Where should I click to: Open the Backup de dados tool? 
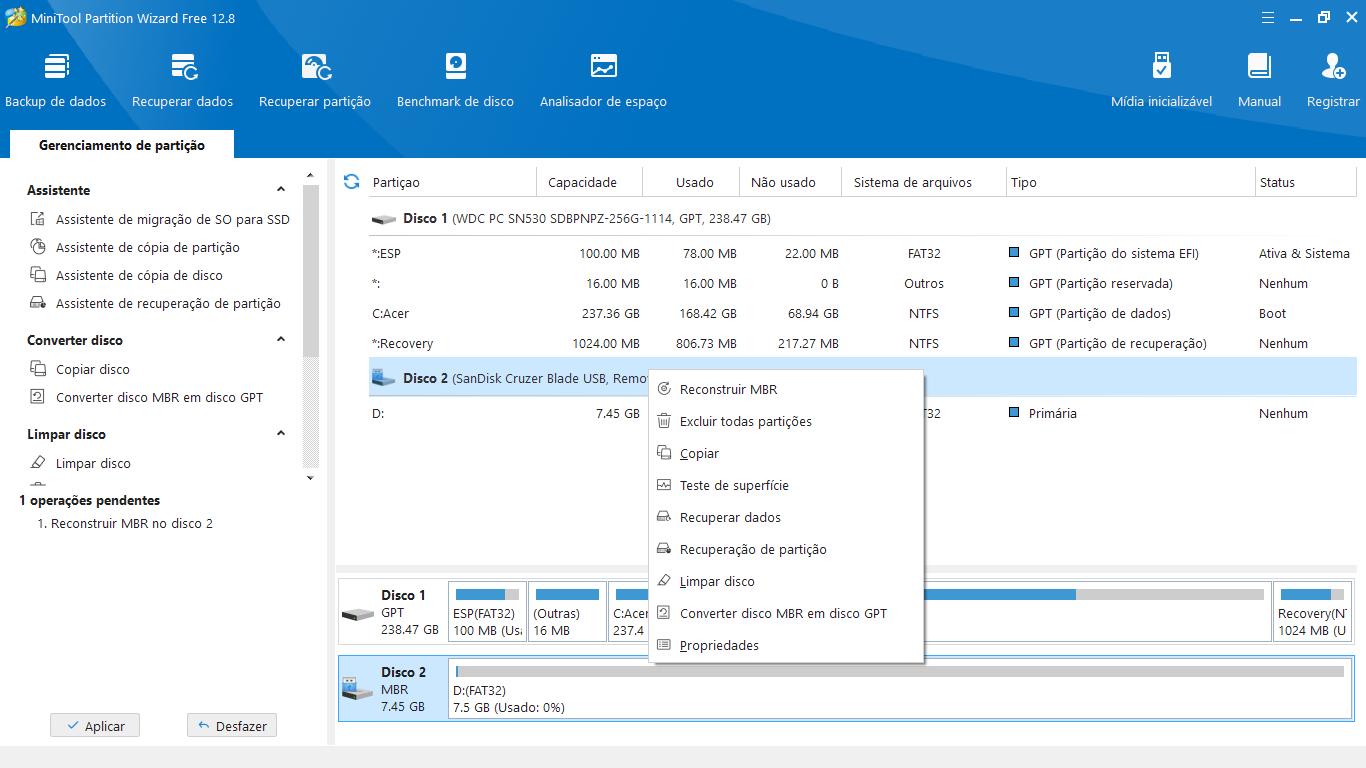tap(56, 68)
